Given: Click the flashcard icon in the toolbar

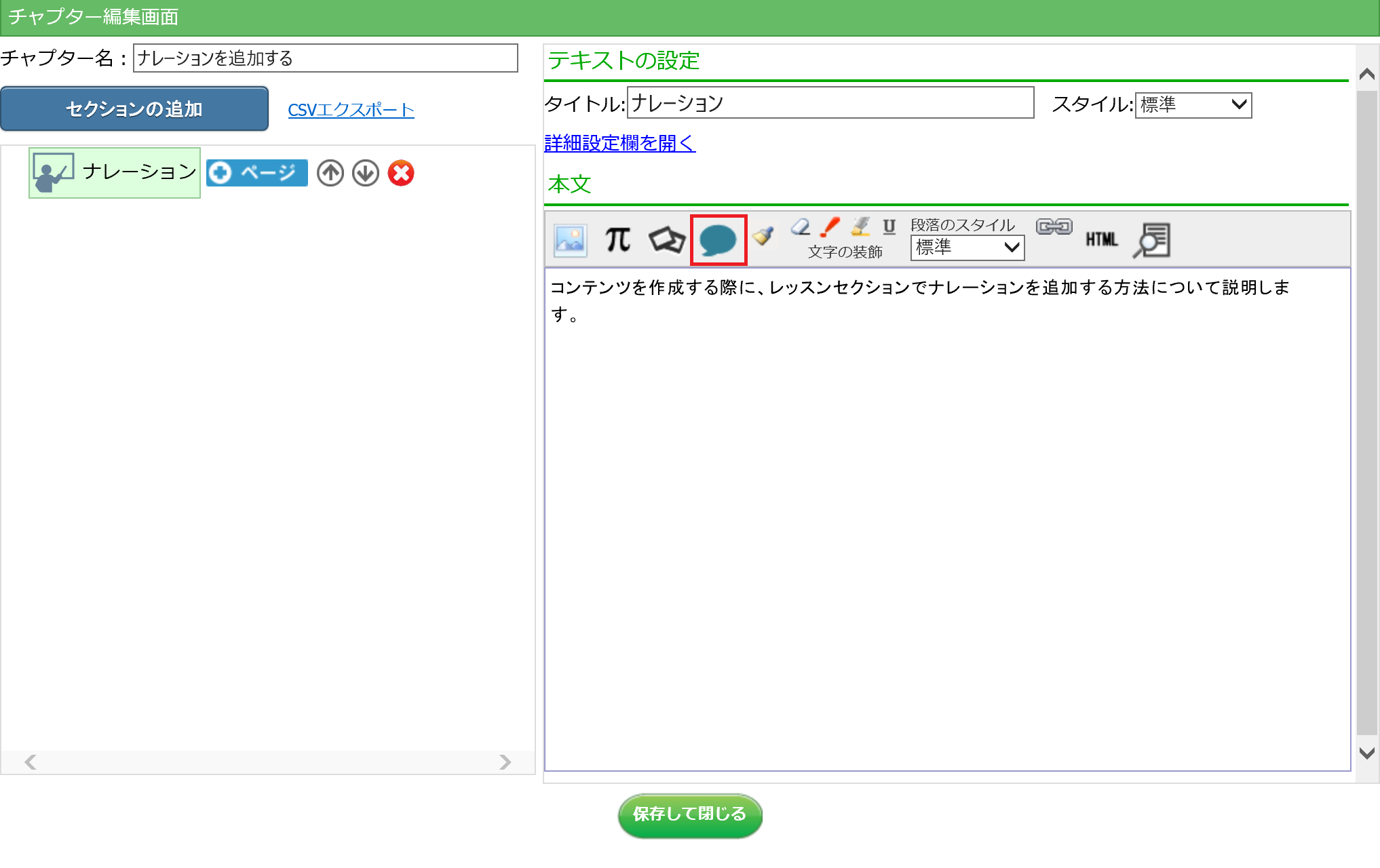Looking at the screenshot, I should click(x=666, y=240).
